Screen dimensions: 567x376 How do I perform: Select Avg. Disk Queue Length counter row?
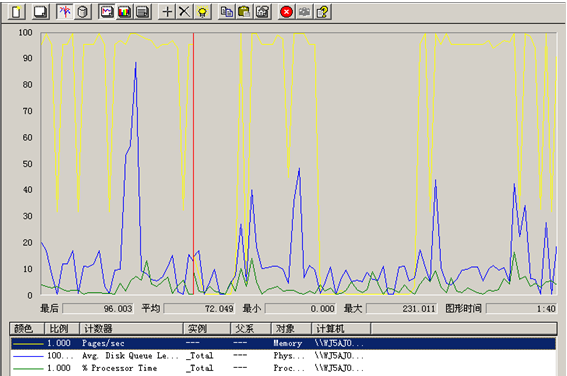(283, 355)
